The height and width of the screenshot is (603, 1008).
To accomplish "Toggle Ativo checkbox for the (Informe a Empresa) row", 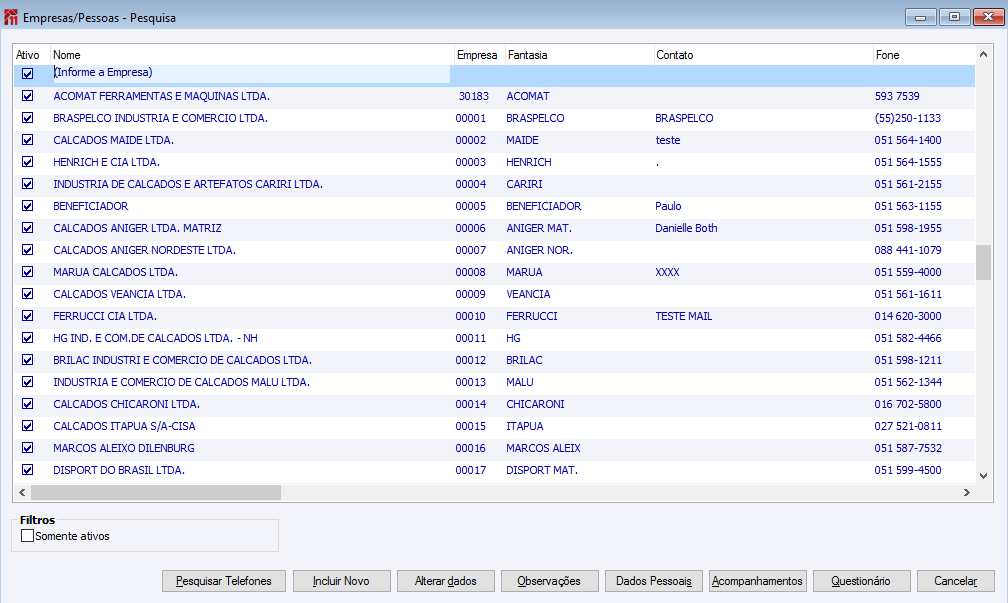I will tap(28, 73).
